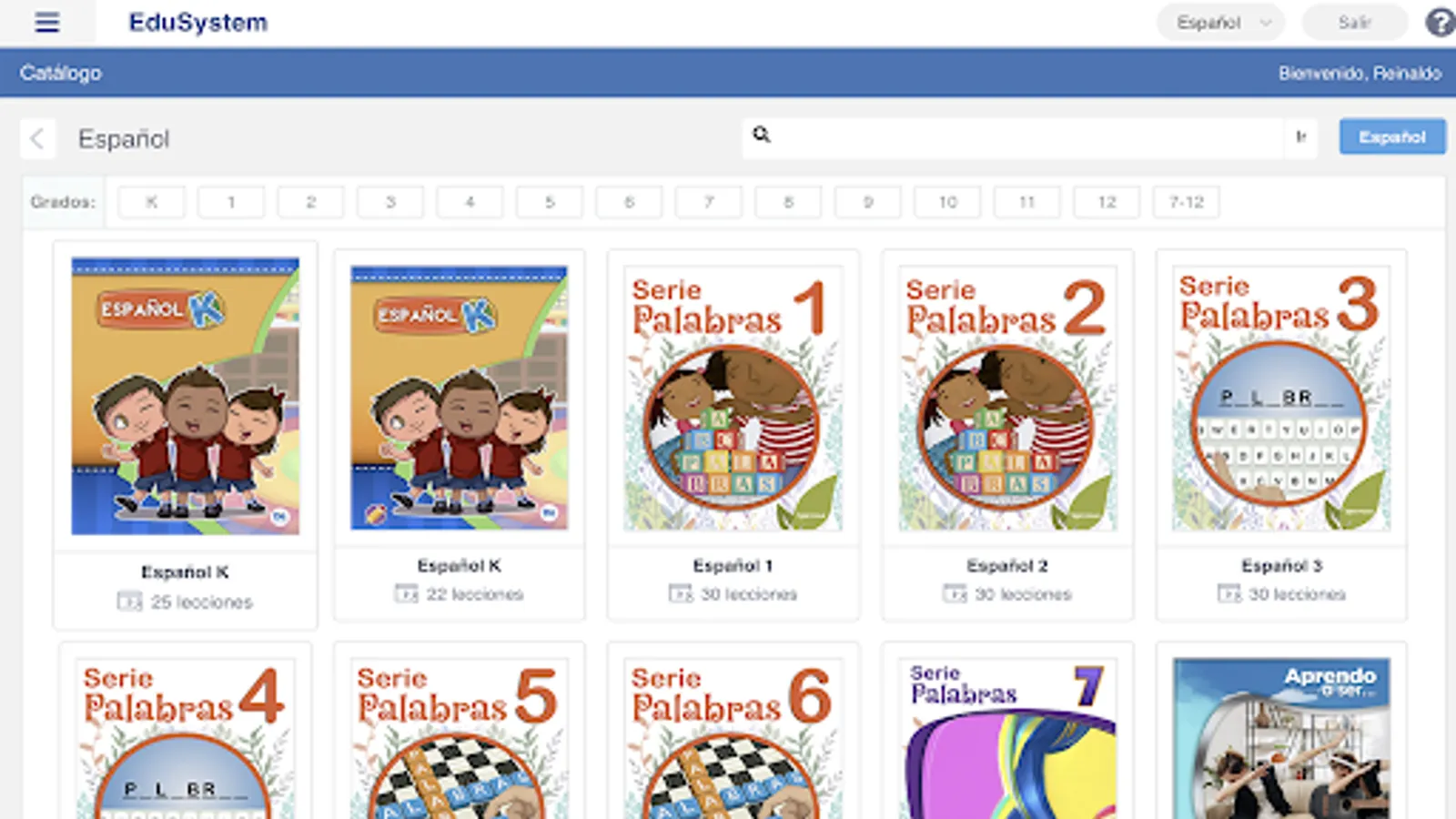Viewport: 1456px width, 819px height.
Task: Click the blue Español button
Action: 1392,136
